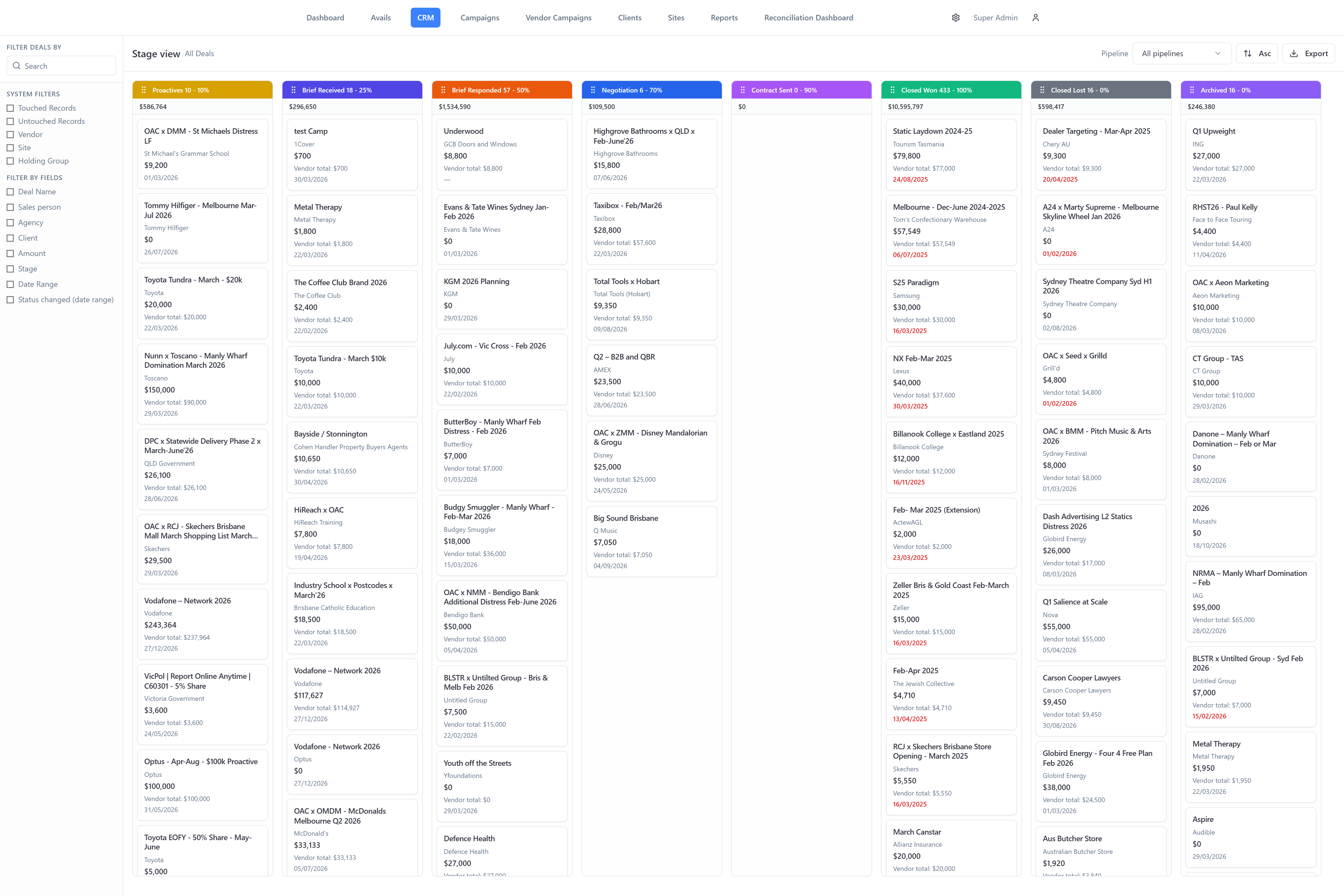Image resolution: width=1344 pixels, height=896 pixels.
Task: Click the Proactives column drag handle
Action: (x=143, y=90)
